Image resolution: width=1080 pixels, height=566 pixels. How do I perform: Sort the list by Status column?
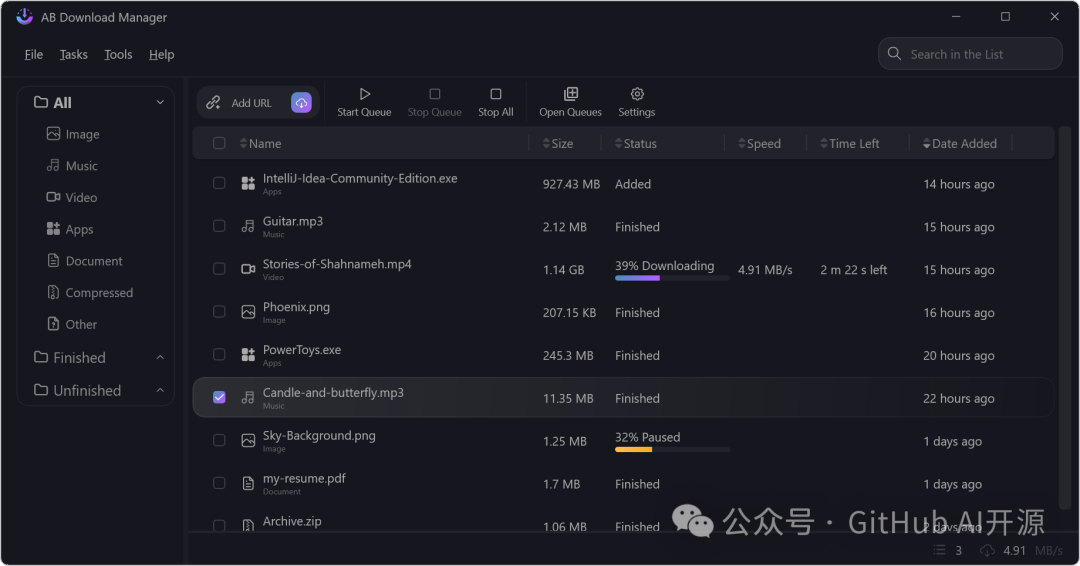[636, 143]
